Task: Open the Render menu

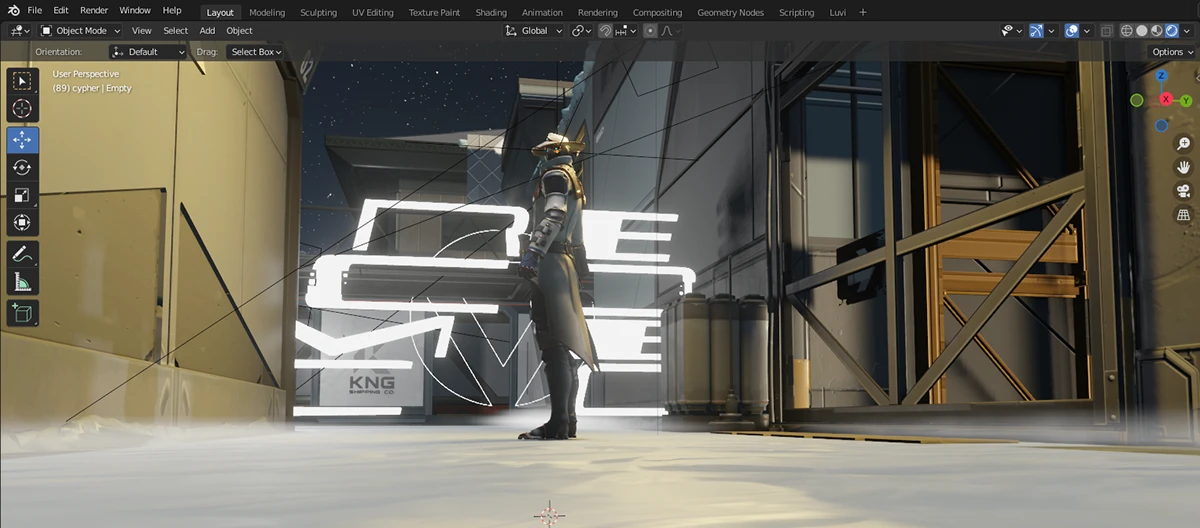Action: coord(94,11)
